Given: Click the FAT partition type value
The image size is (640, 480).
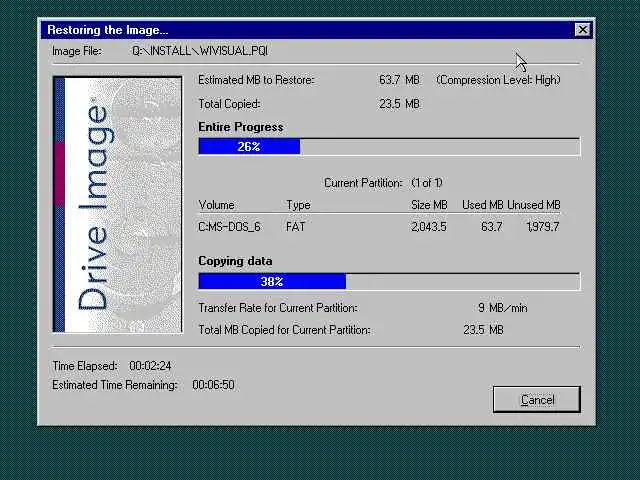Looking at the screenshot, I should 296,227.
